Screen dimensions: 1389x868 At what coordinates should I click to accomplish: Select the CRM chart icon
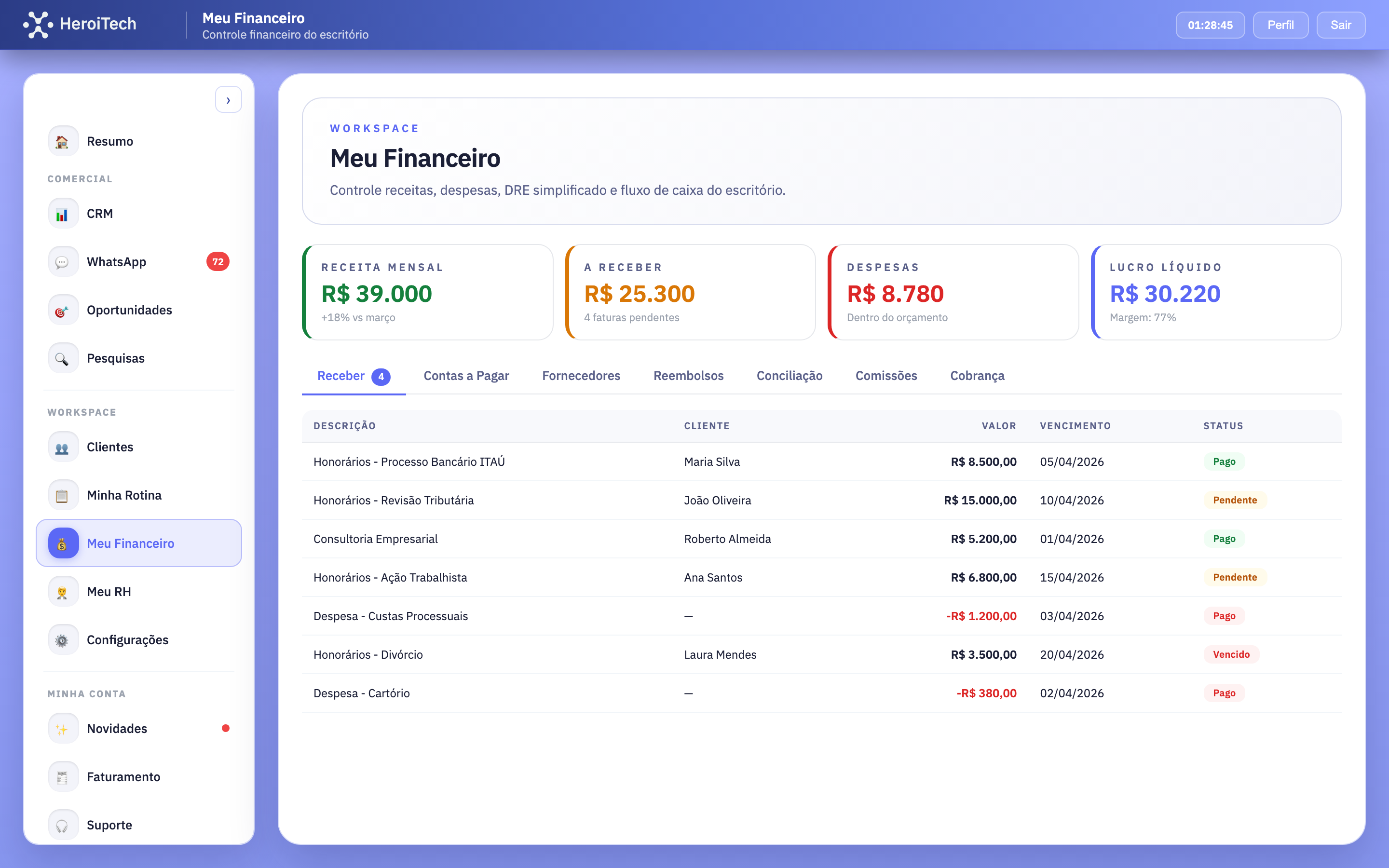point(63,212)
